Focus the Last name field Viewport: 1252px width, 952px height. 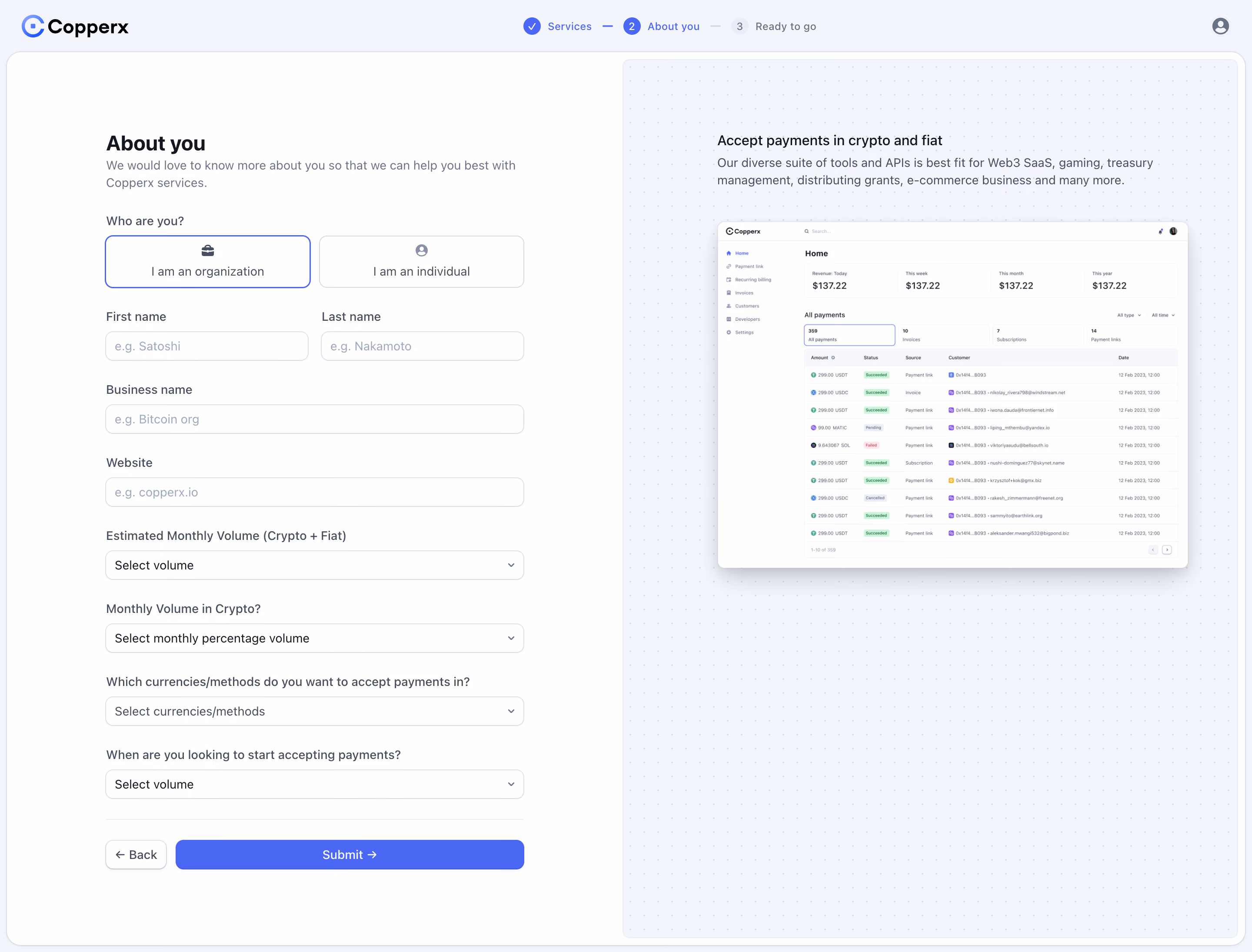(422, 346)
